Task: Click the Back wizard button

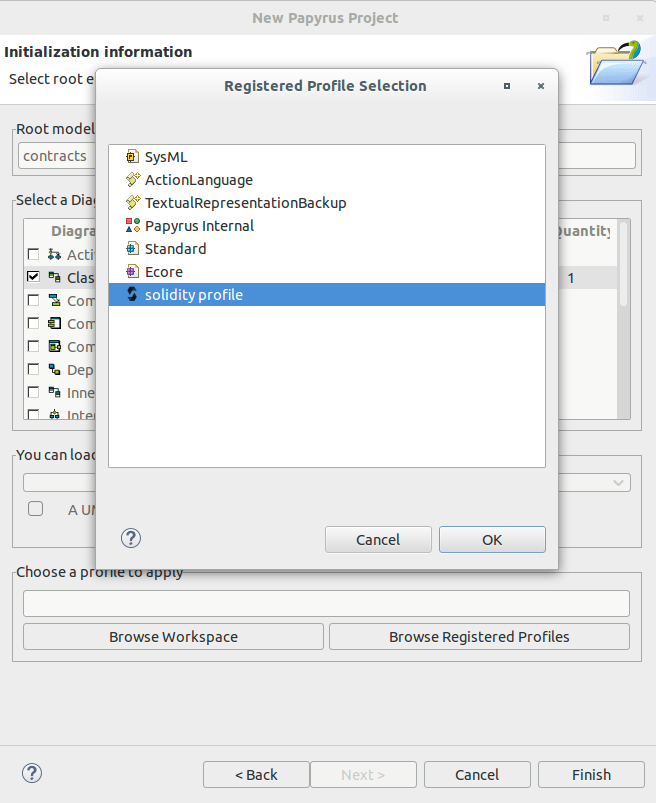Action: 256,774
